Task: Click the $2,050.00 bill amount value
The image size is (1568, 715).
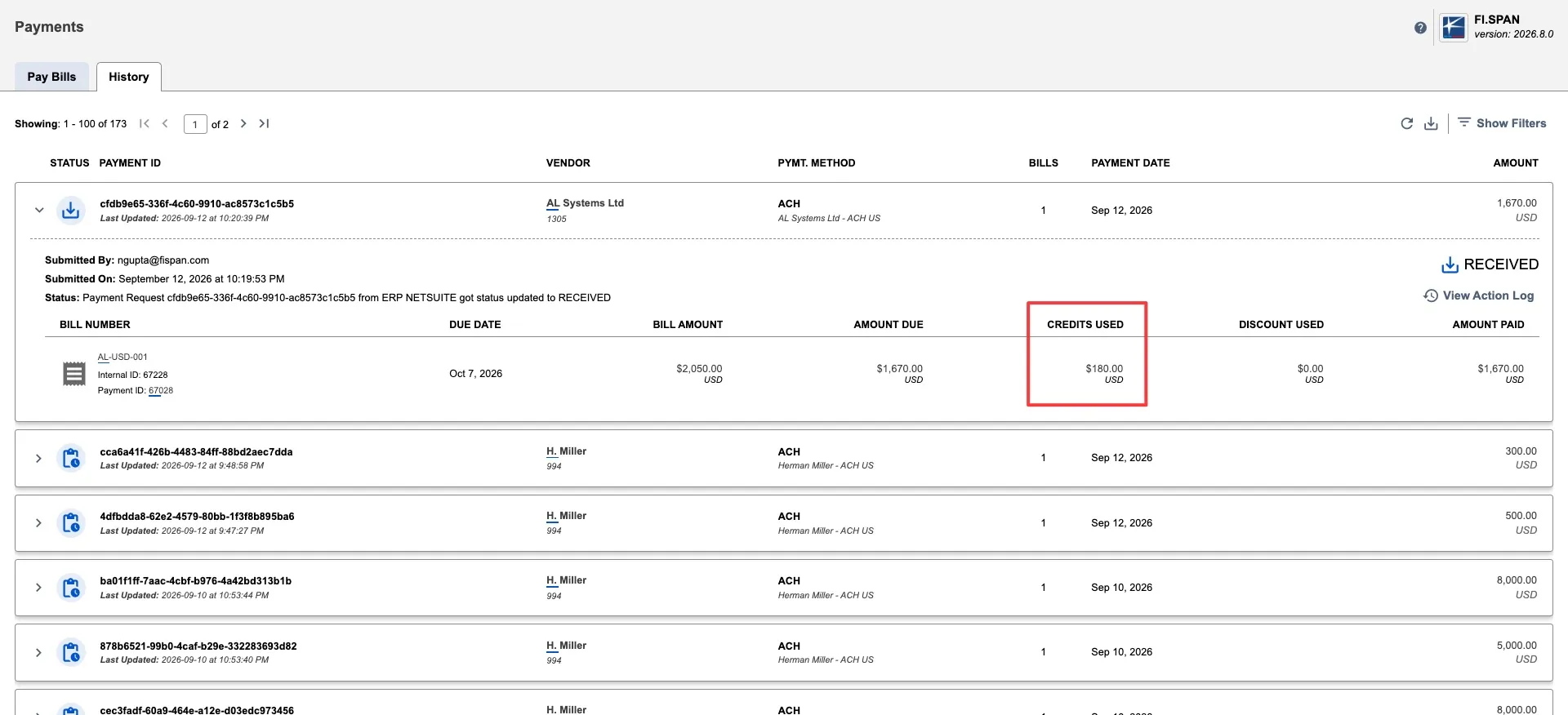Action: pyautogui.click(x=699, y=369)
